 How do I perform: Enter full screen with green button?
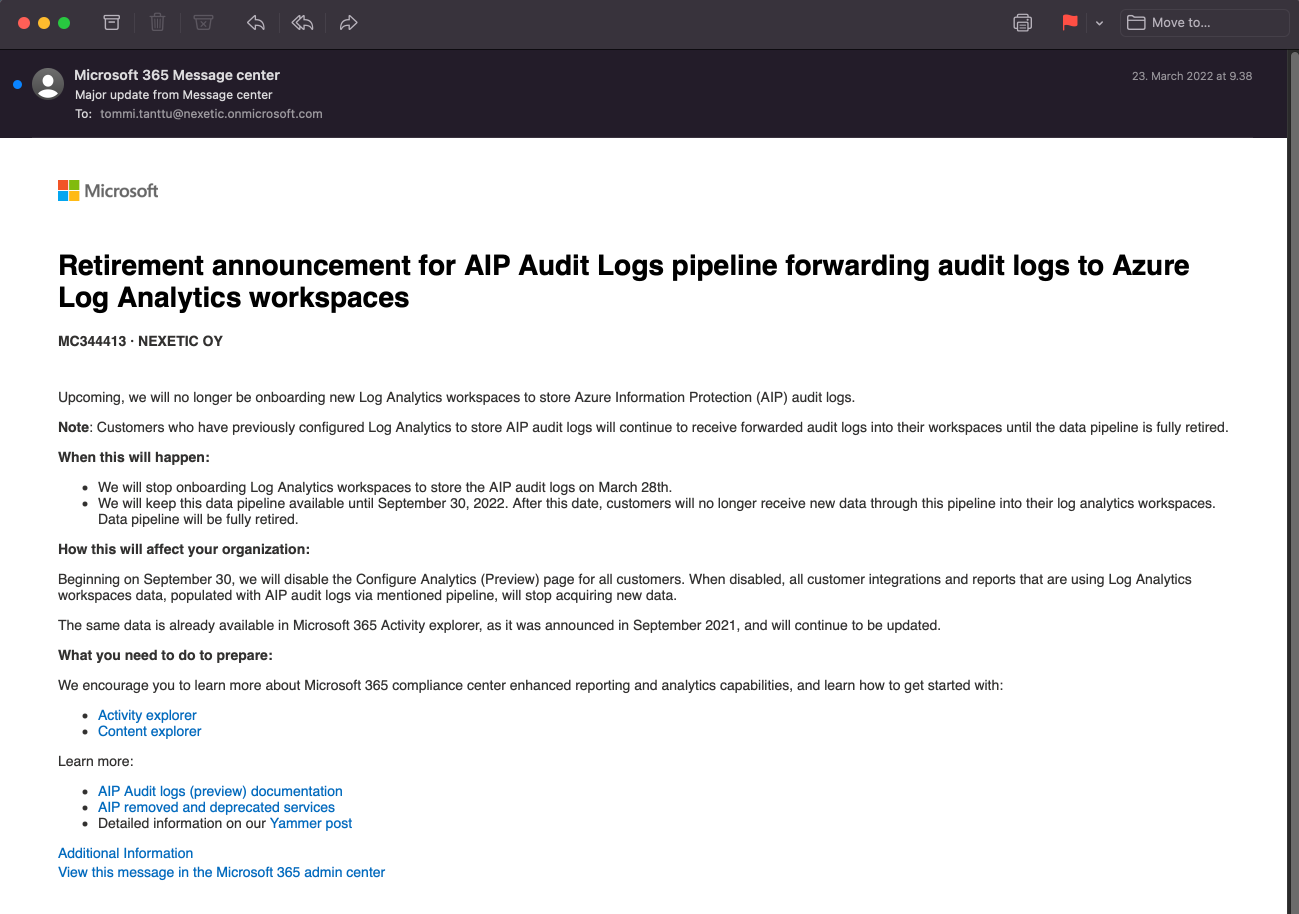[x=64, y=23]
